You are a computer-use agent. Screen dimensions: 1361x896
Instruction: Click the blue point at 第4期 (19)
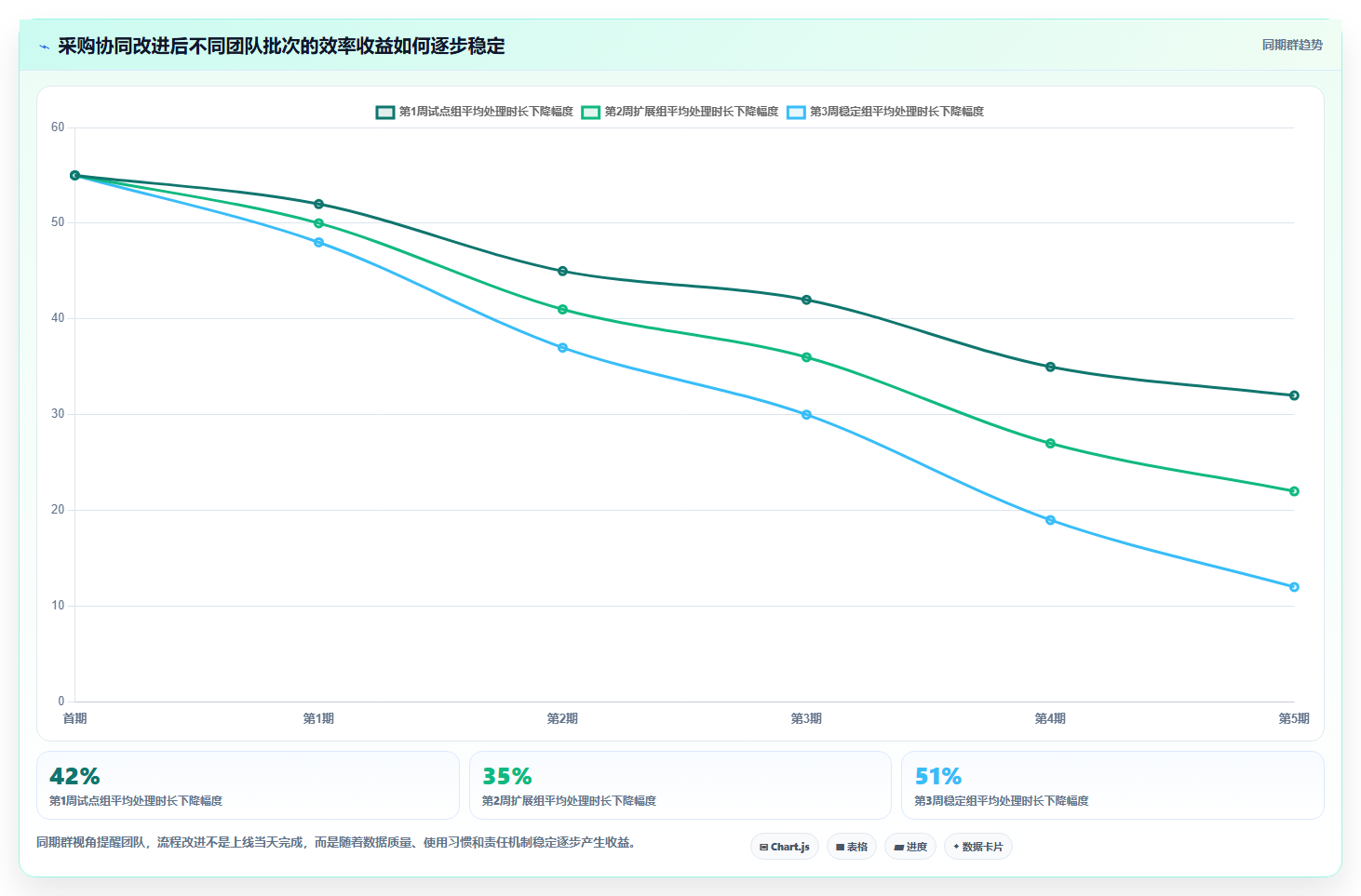point(1050,520)
